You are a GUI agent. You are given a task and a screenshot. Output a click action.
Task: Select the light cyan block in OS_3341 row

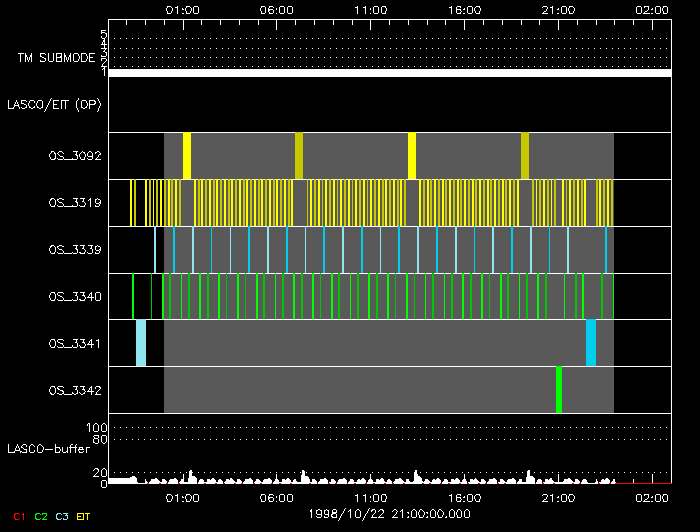pos(141,342)
